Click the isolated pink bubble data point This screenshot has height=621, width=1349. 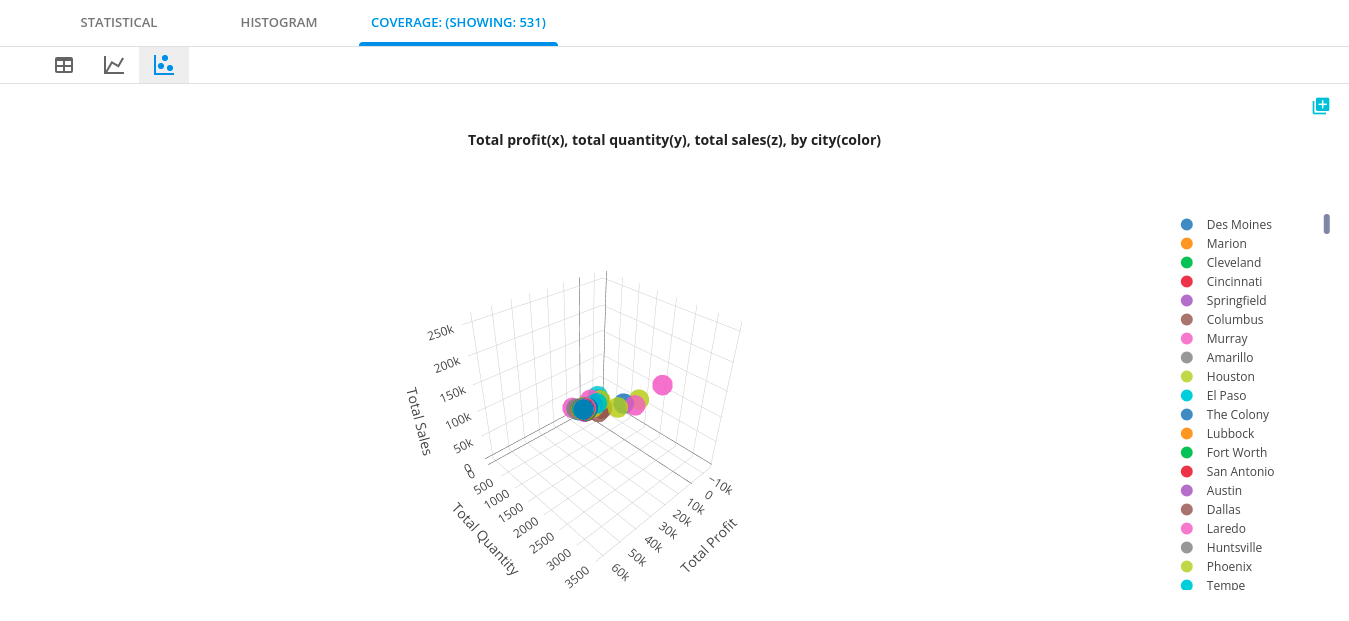662,385
